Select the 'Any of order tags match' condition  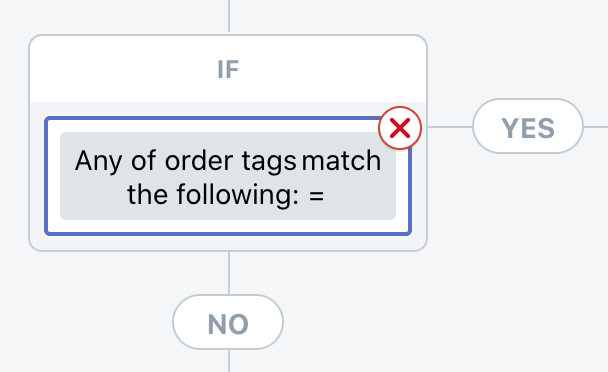pos(228,176)
